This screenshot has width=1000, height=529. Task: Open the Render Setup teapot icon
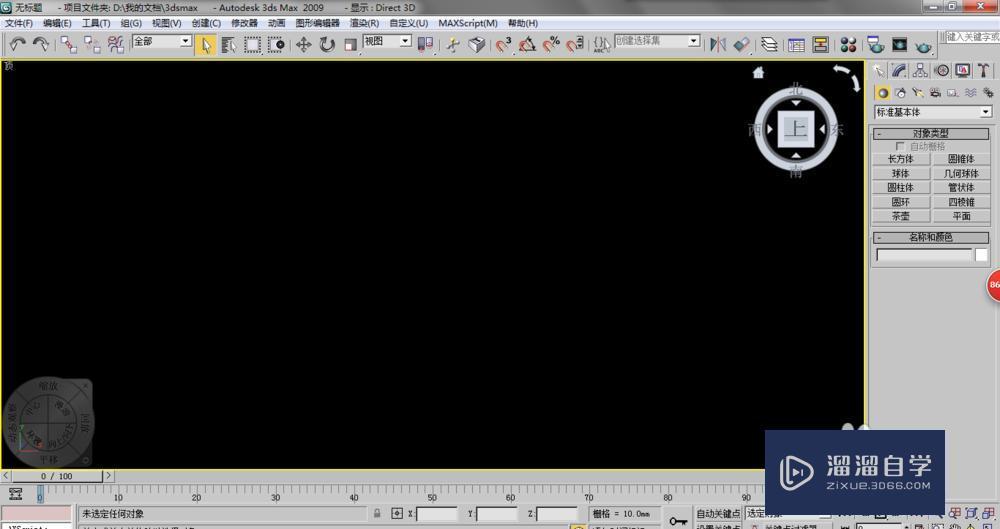click(875, 45)
